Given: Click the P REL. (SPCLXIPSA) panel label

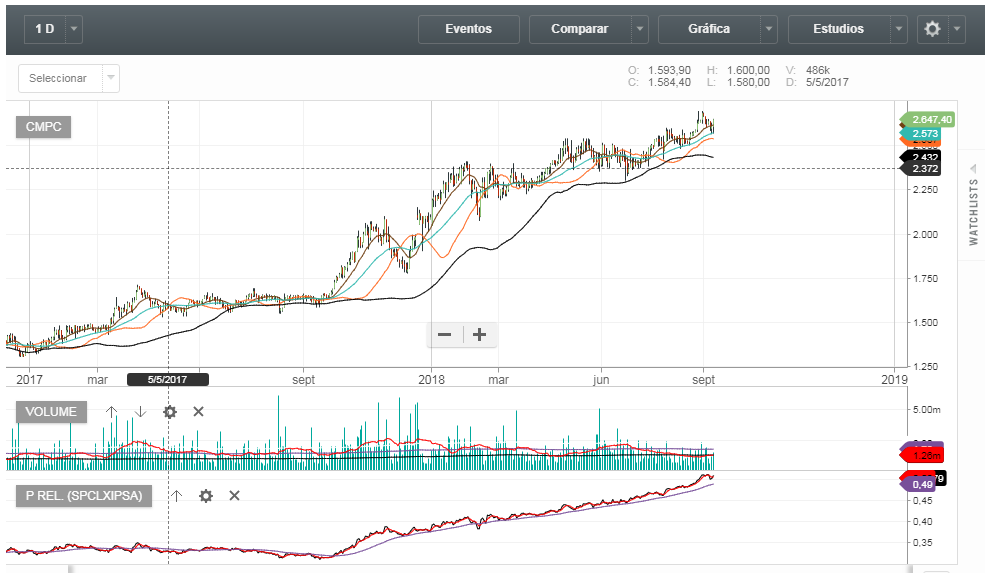Looking at the screenshot, I should tap(84, 496).
